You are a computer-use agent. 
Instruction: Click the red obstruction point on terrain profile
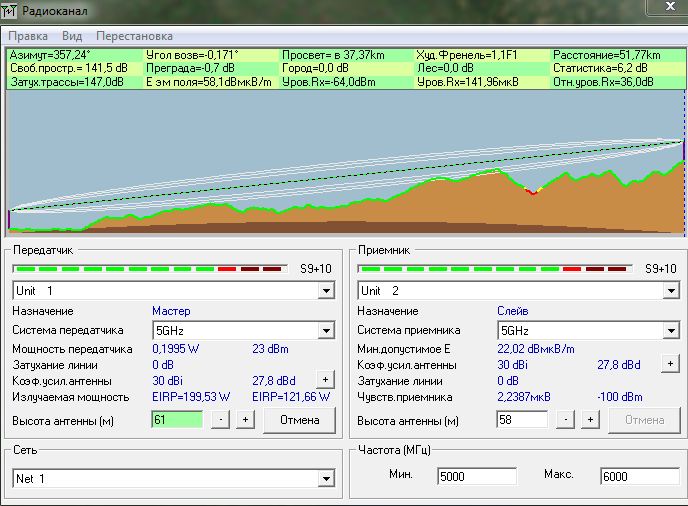coord(531,191)
